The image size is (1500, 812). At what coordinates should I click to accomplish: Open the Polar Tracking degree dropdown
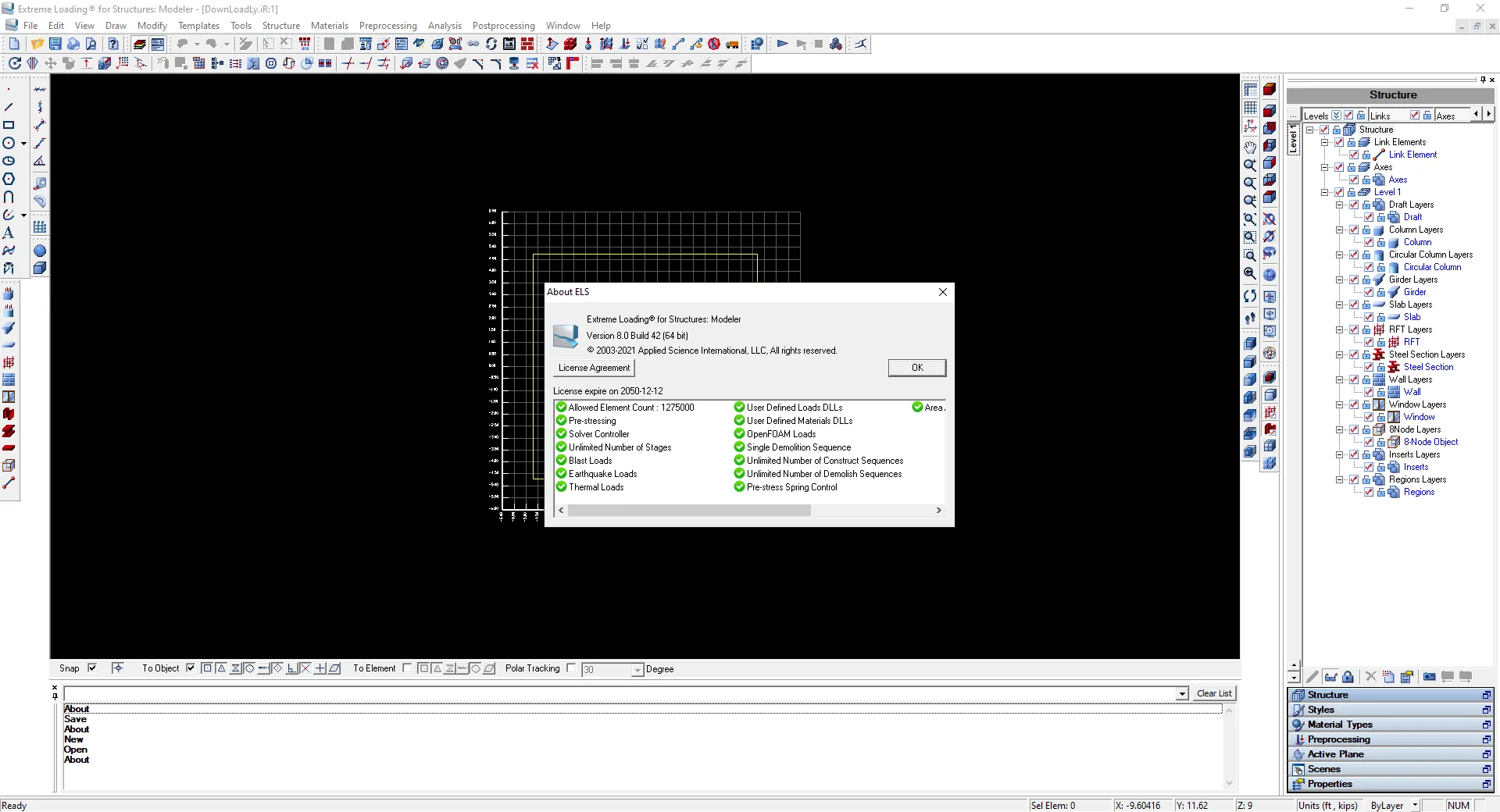(x=637, y=670)
